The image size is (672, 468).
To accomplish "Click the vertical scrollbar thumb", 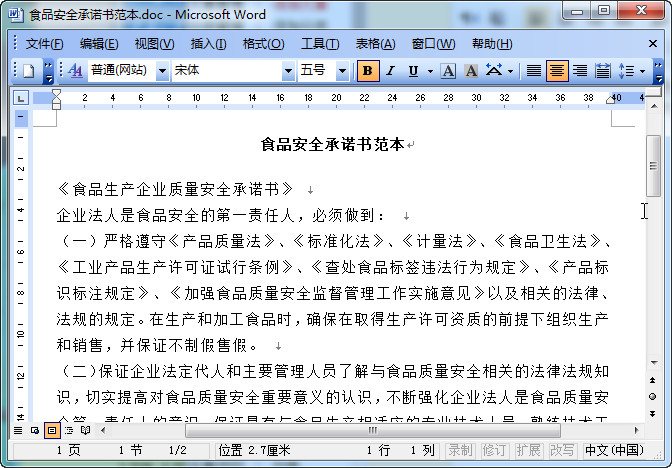I will coord(653,166).
